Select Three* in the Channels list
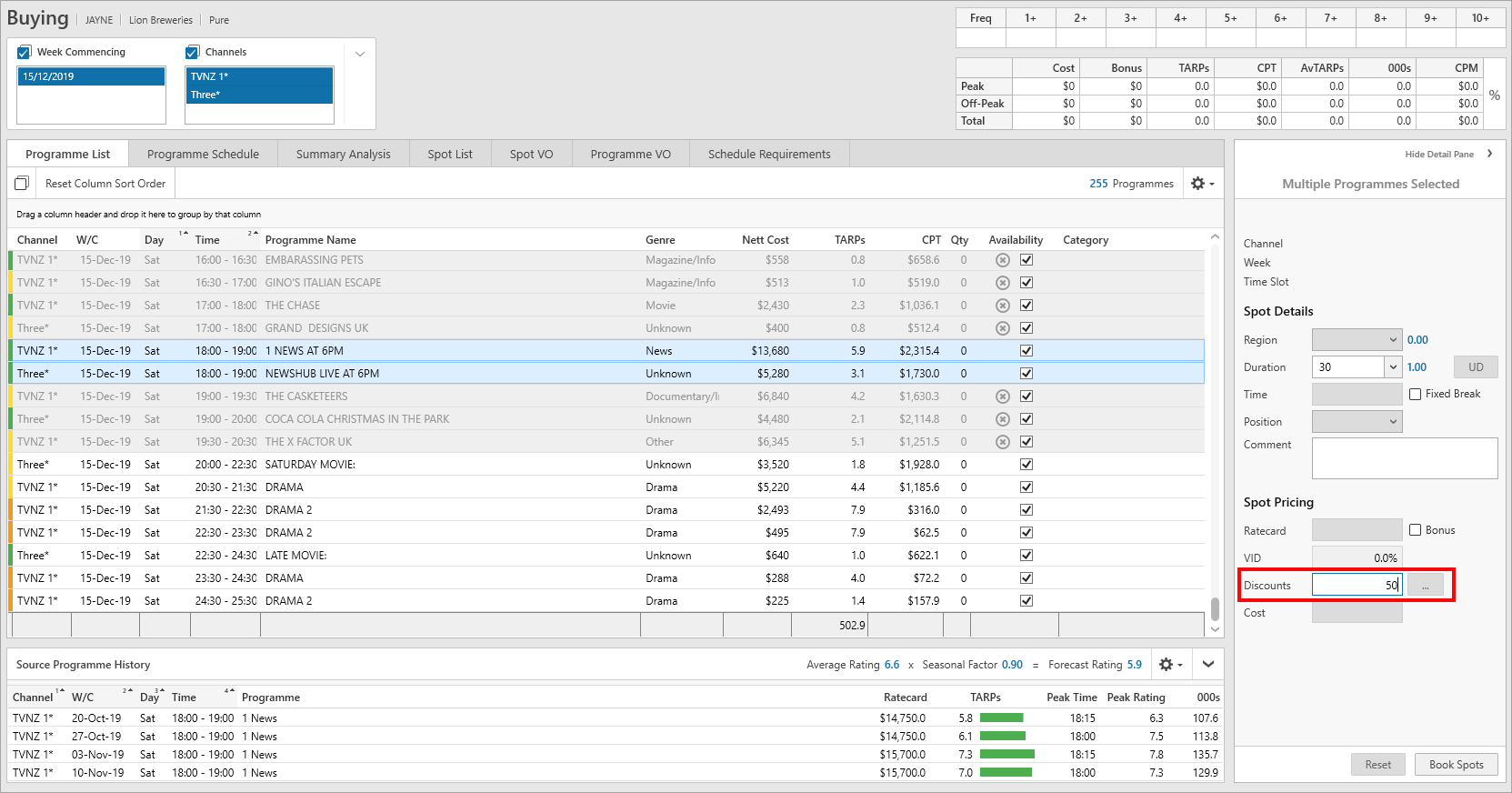Viewport: 1512px width, 793px height. coord(260,95)
